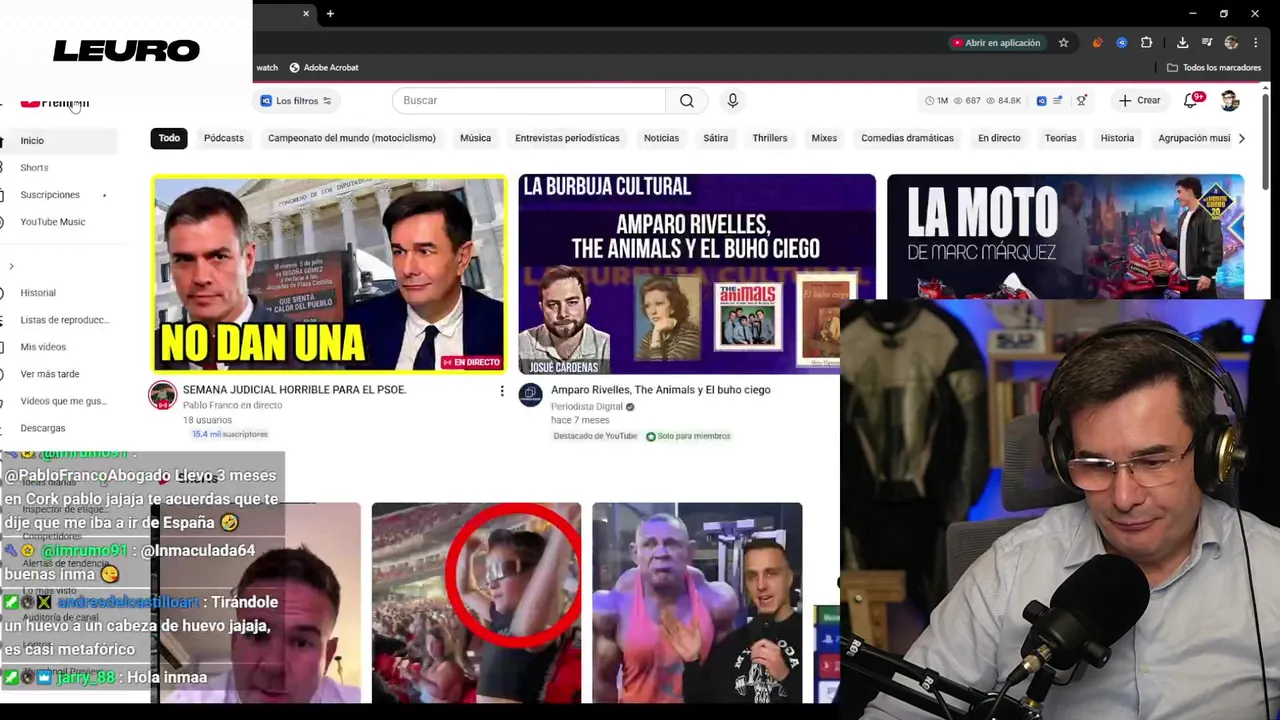This screenshot has height=720, width=1280.
Task: Select the Noticias filter chip
Action: [661, 138]
